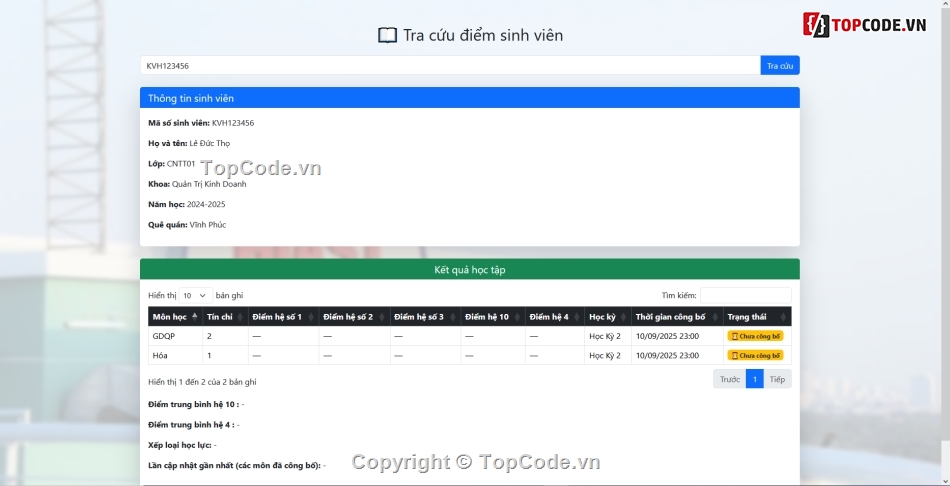The image size is (950, 486).
Task: Click the Kết quả học tập green header
Action: pos(469,270)
